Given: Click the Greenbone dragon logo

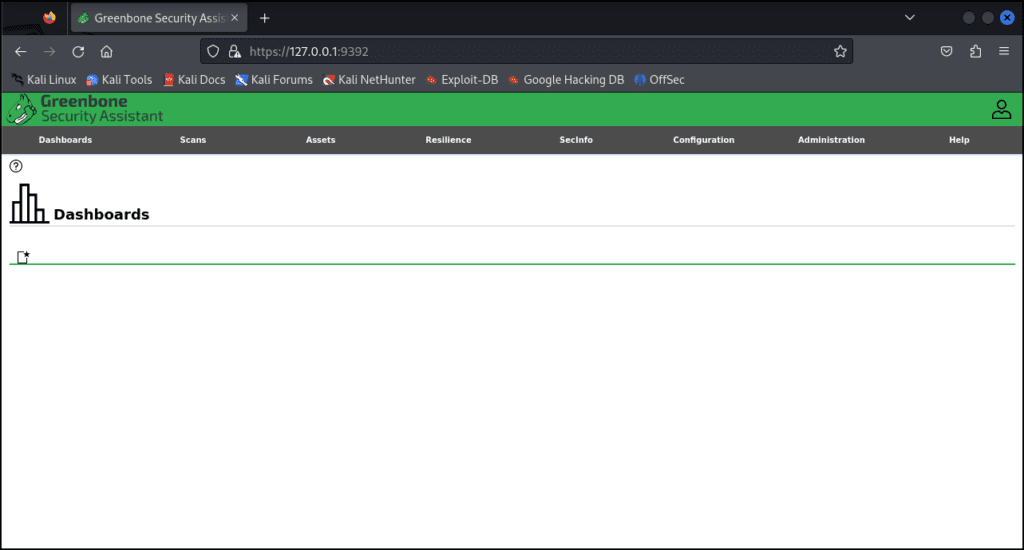Looking at the screenshot, I should pos(21,109).
